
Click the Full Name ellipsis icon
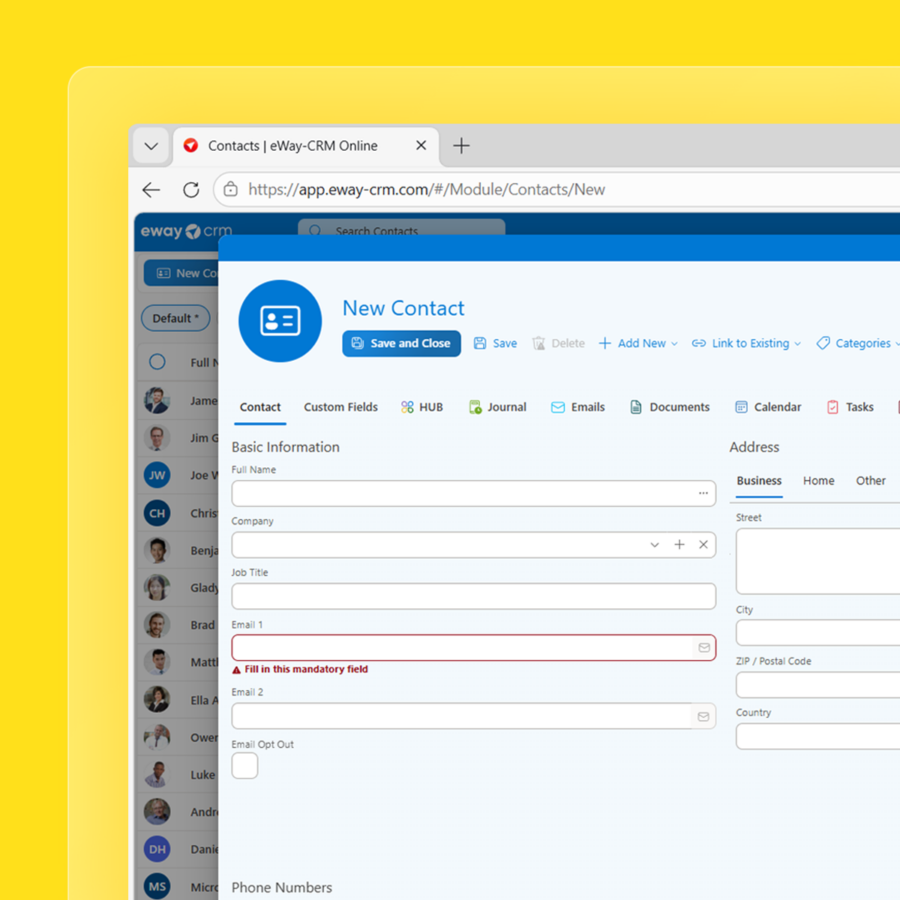click(x=703, y=494)
